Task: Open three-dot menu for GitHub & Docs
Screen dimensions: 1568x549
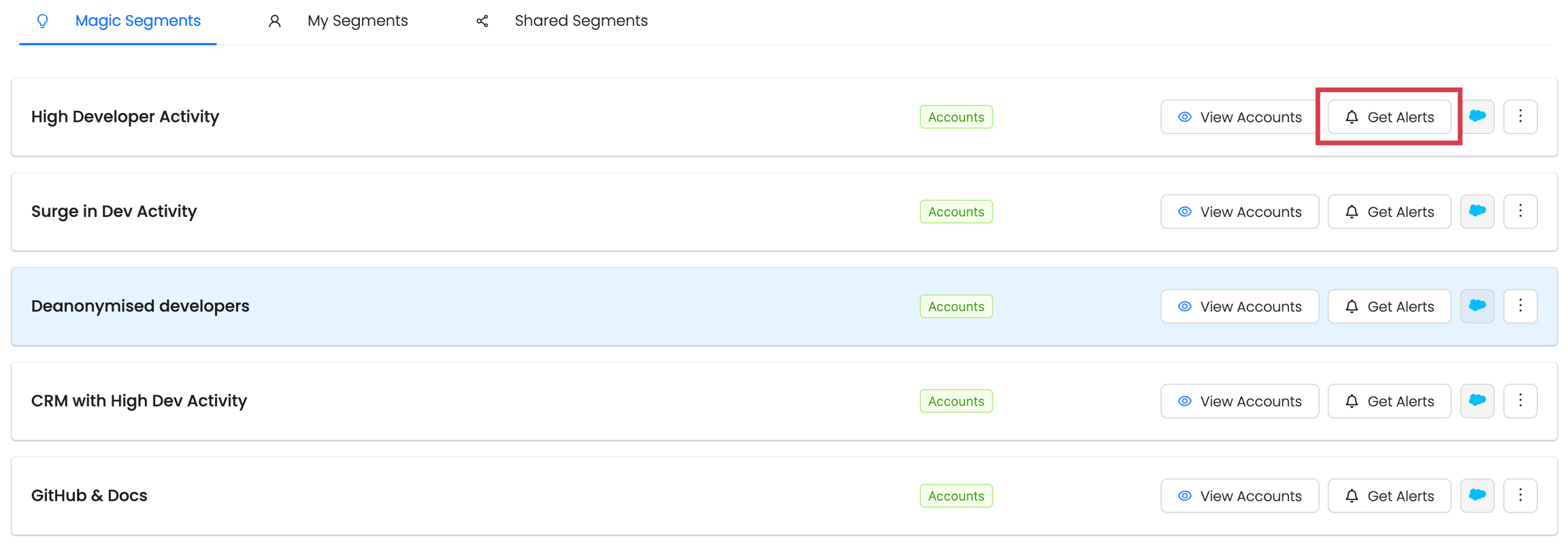Action: pyautogui.click(x=1520, y=495)
